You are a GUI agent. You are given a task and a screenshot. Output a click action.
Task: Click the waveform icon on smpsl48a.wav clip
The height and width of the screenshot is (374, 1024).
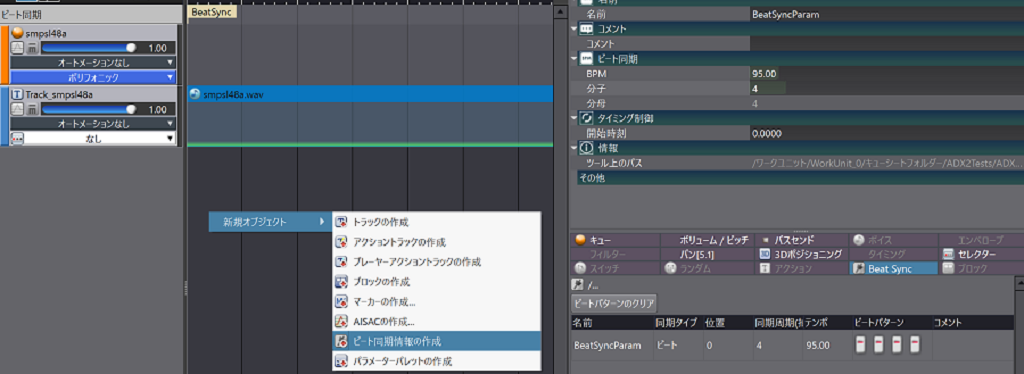(x=195, y=95)
